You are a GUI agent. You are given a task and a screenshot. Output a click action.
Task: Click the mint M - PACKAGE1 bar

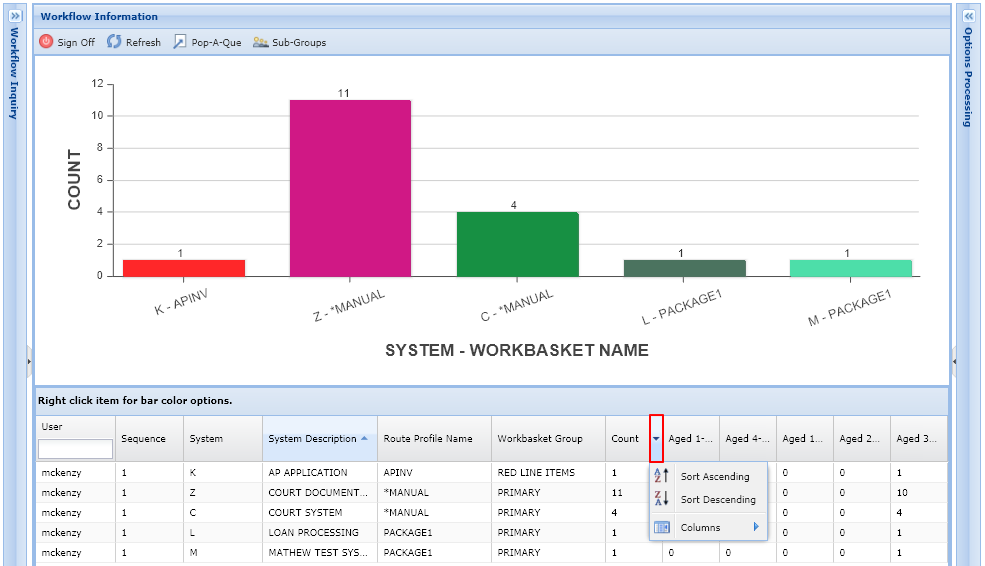coord(851,268)
